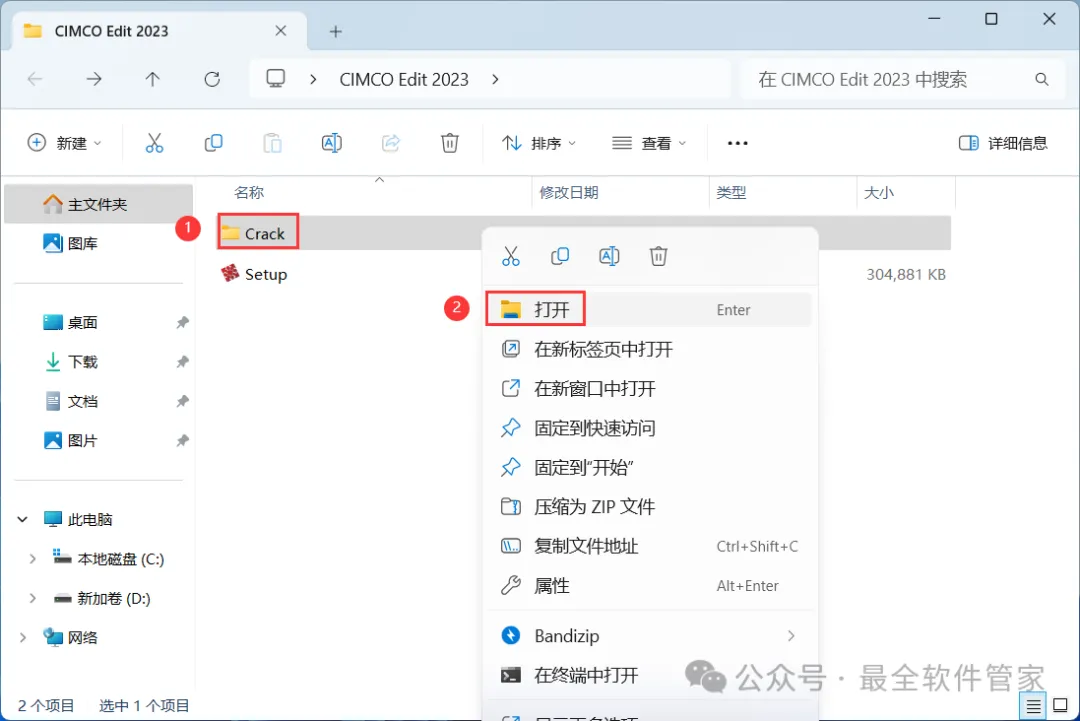Switch to the large thumbnails view icon
The image size is (1080, 721).
pyautogui.click(x=1060, y=705)
